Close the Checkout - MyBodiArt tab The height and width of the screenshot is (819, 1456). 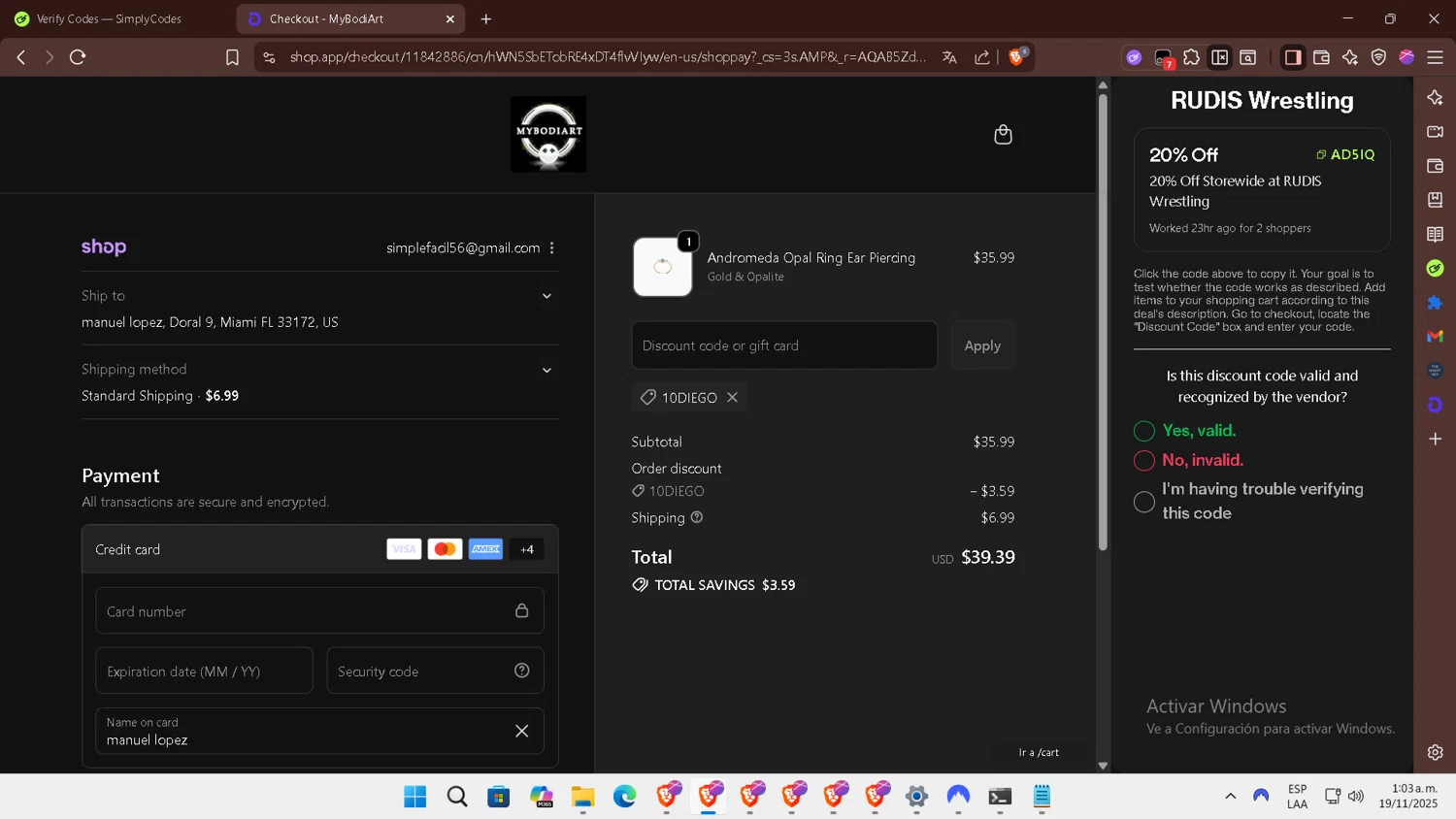450,18
